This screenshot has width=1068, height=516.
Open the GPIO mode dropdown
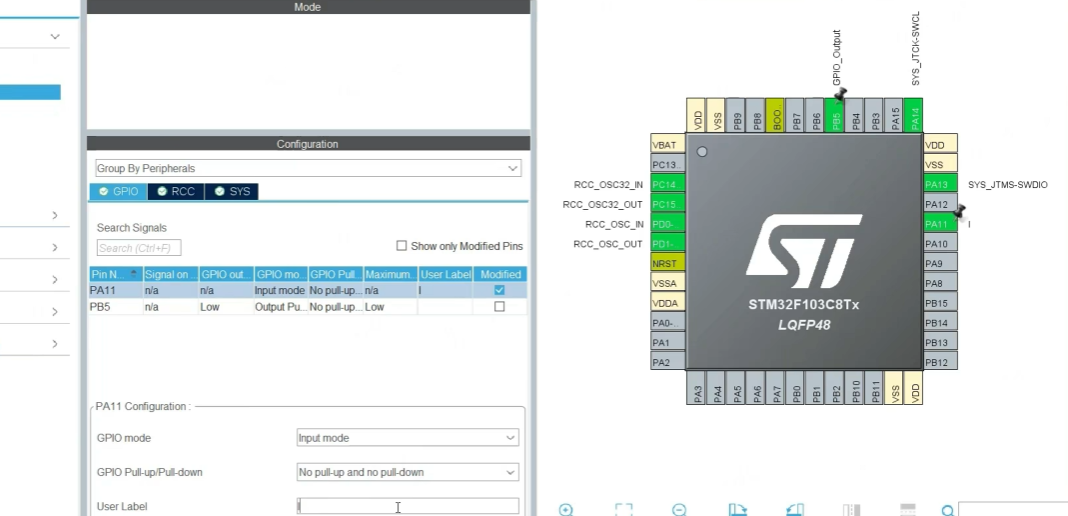(408, 438)
